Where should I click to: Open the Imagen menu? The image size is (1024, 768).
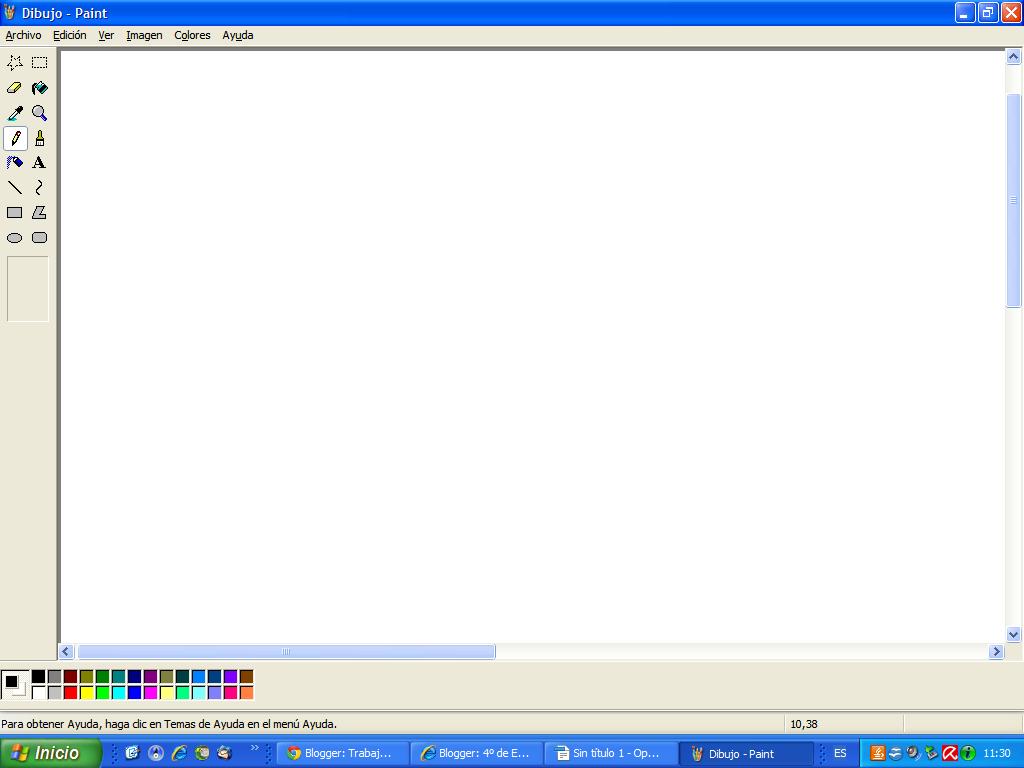point(144,35)
